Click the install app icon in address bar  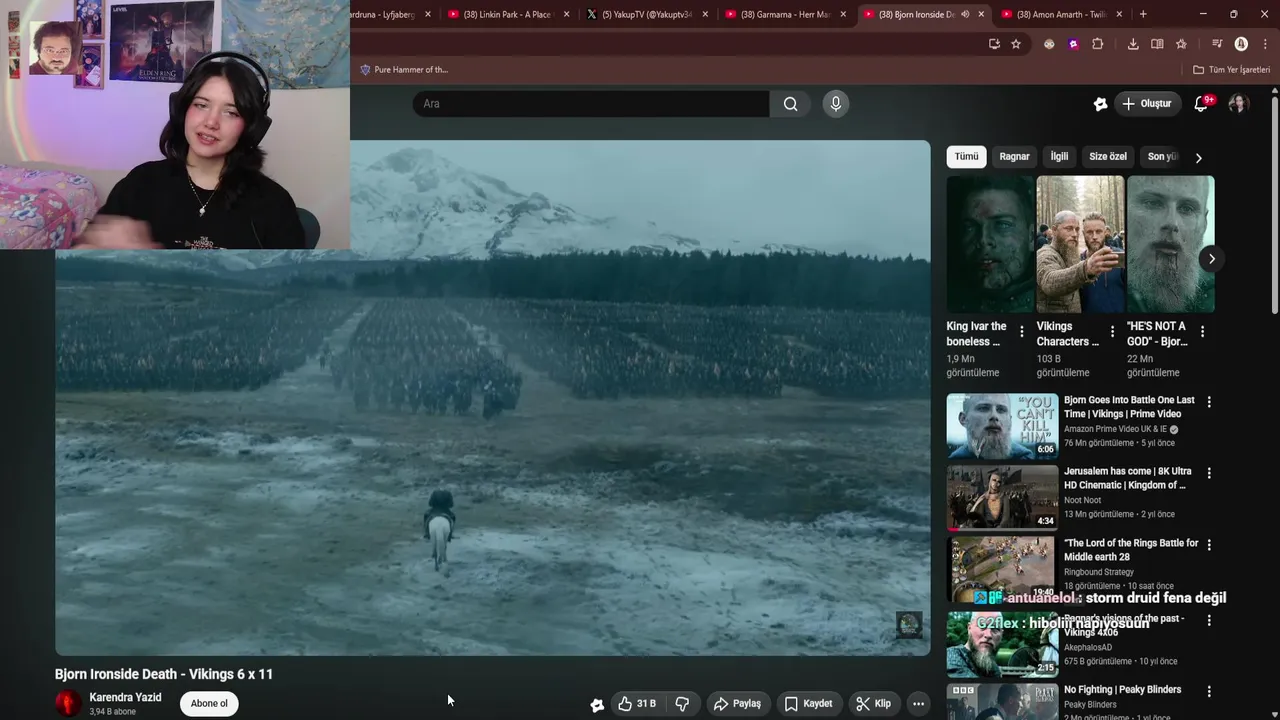tap(994, 44)
